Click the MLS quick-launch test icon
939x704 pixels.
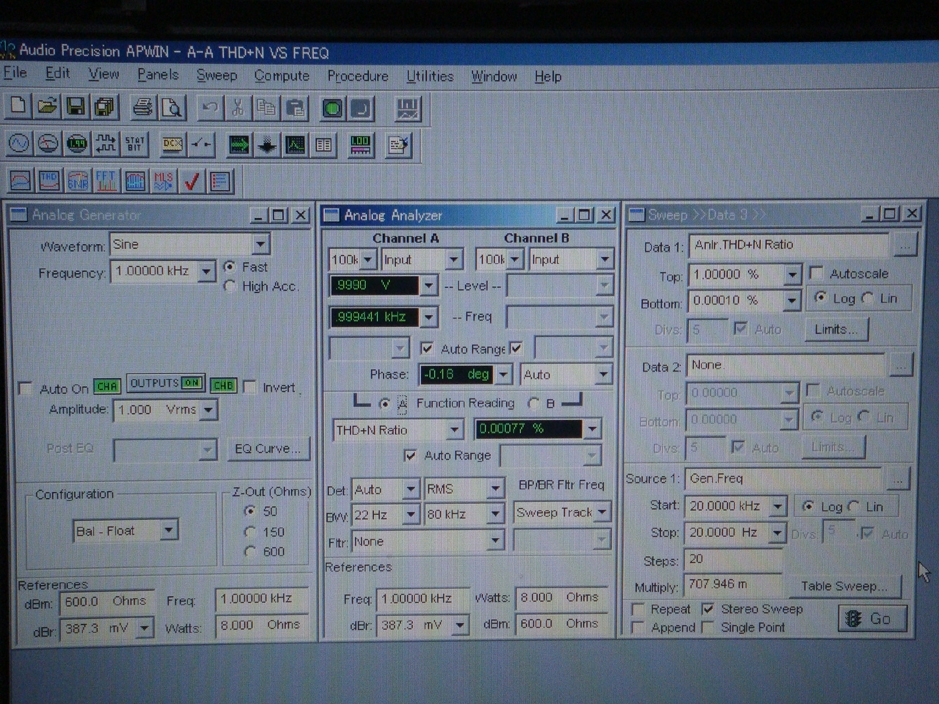pyautogui.click(x=163, y=181)
